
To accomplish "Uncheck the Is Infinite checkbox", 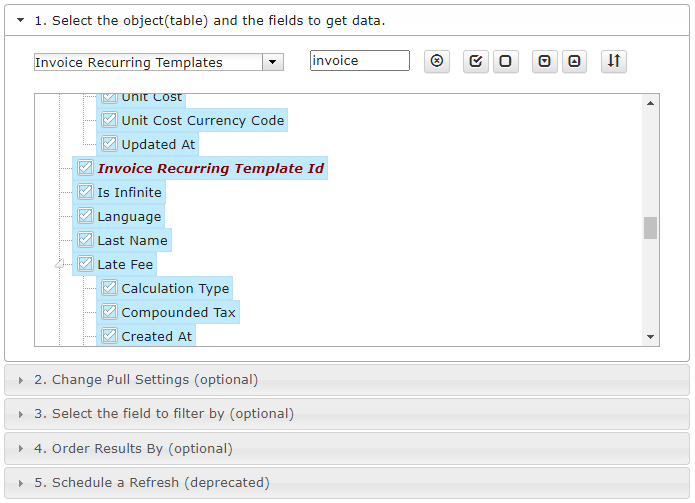I will pos(85,192).
